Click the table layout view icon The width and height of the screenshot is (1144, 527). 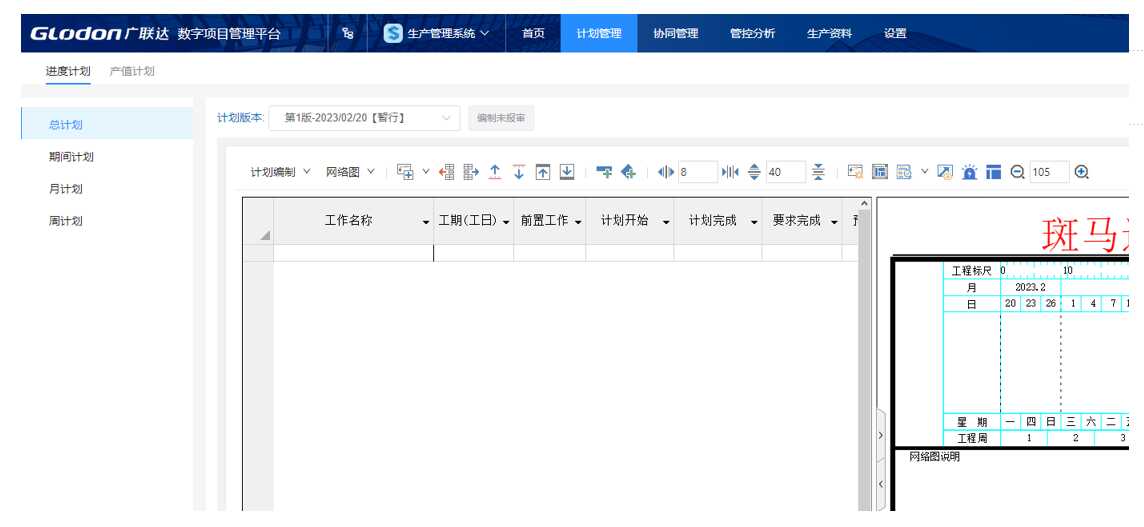tap(880, 172)
